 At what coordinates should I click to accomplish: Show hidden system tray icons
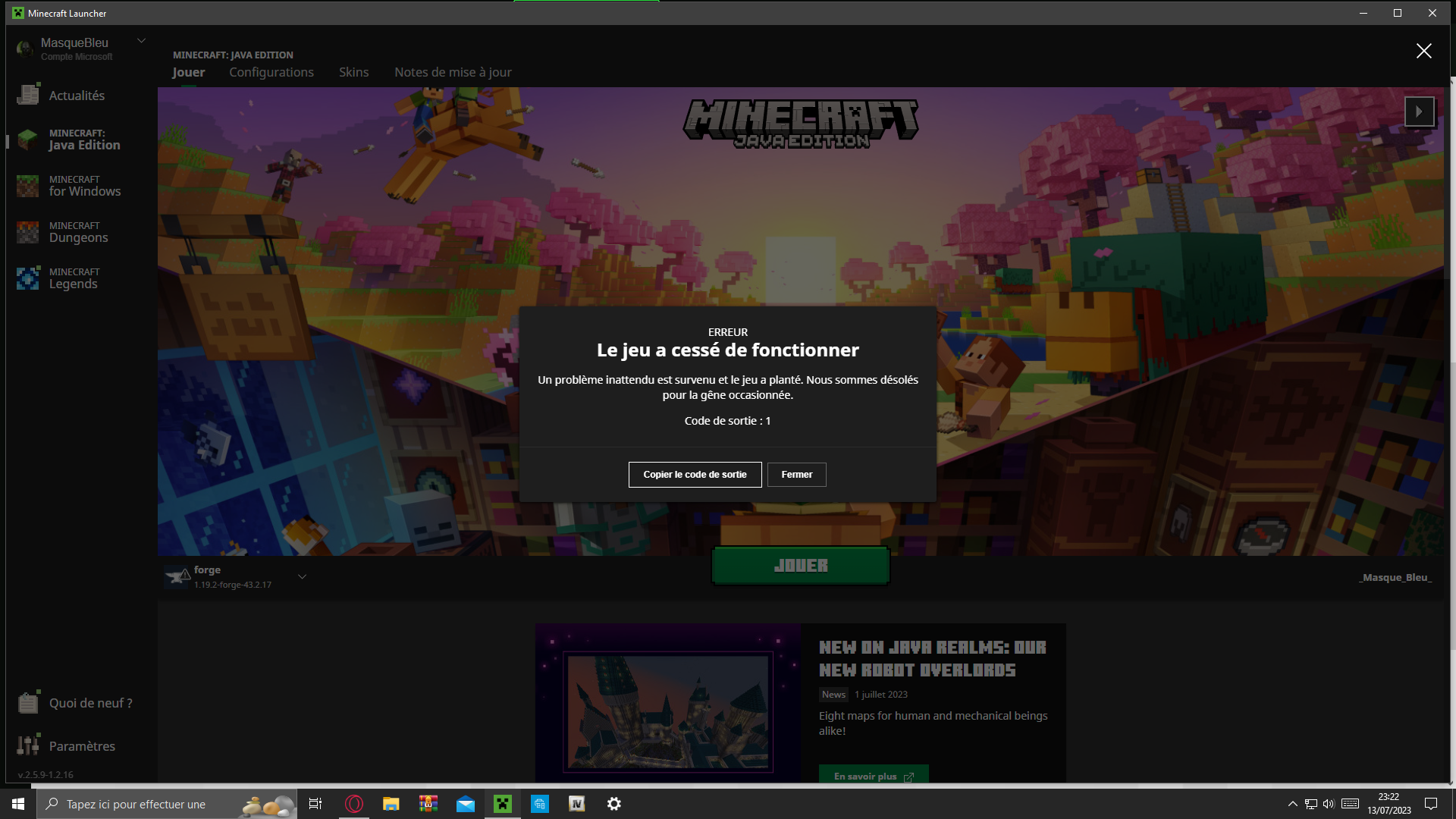tap(1292, 804)
